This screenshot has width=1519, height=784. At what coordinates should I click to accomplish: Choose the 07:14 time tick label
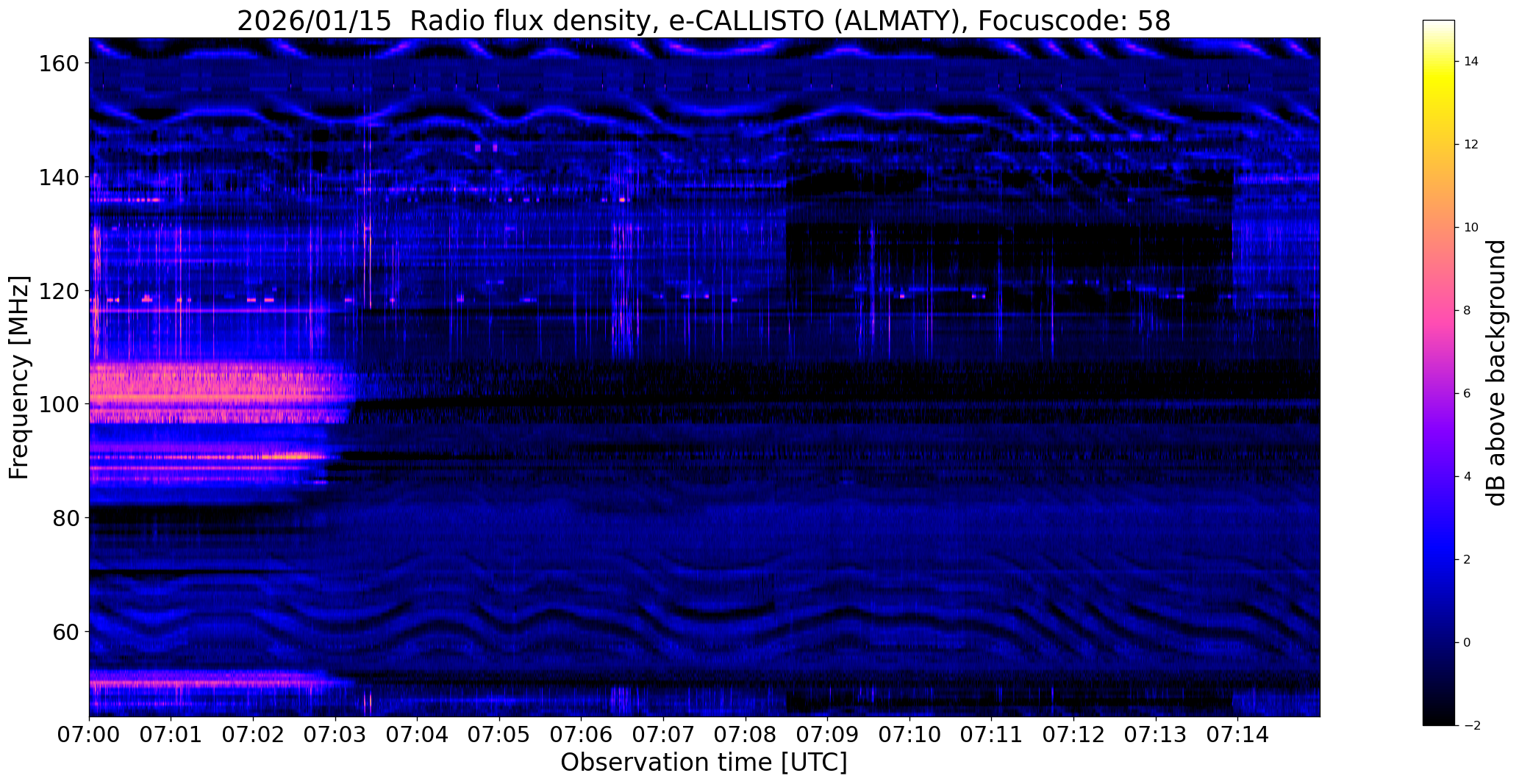point(1237,734)
